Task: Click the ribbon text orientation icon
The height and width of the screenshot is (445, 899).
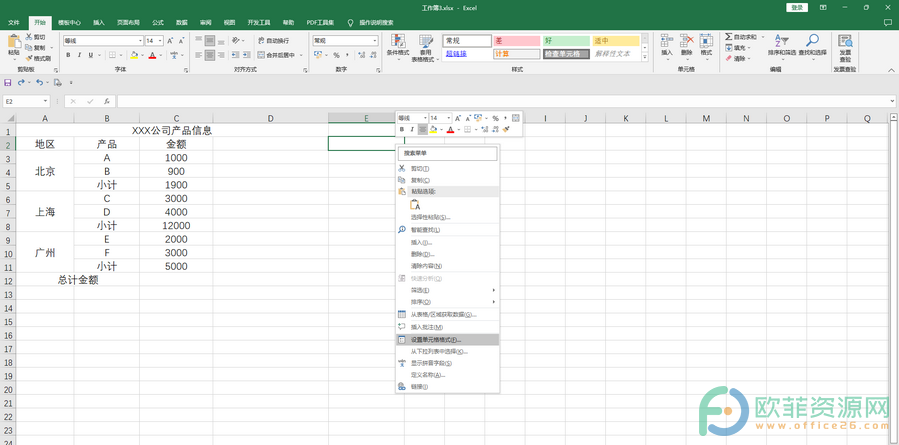Action: [236, 41]
